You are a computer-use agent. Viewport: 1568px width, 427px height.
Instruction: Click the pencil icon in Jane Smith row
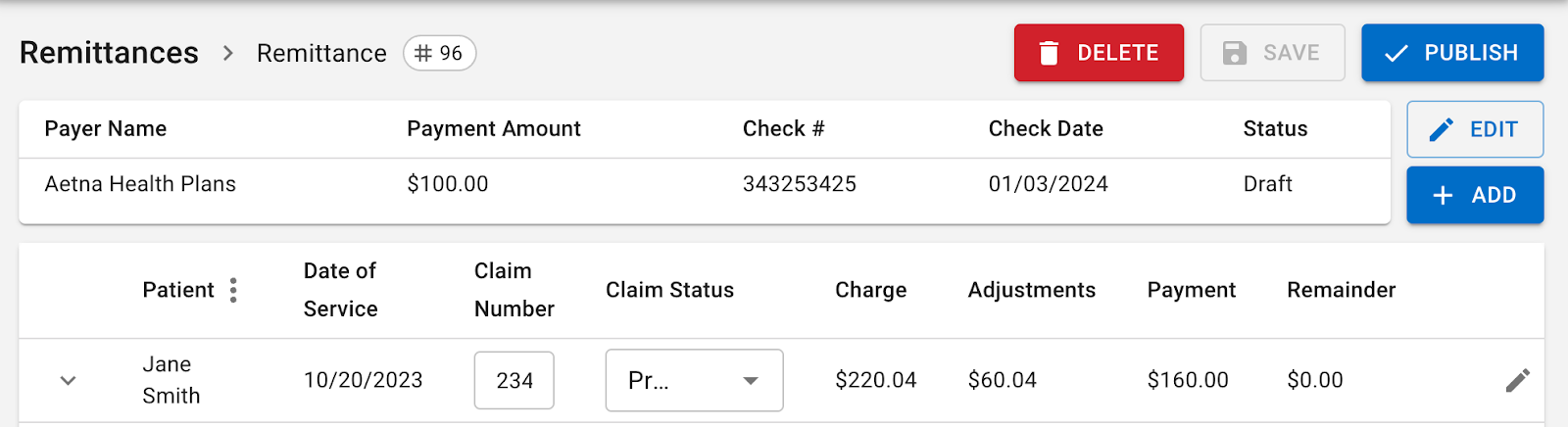pos(1517,381)
